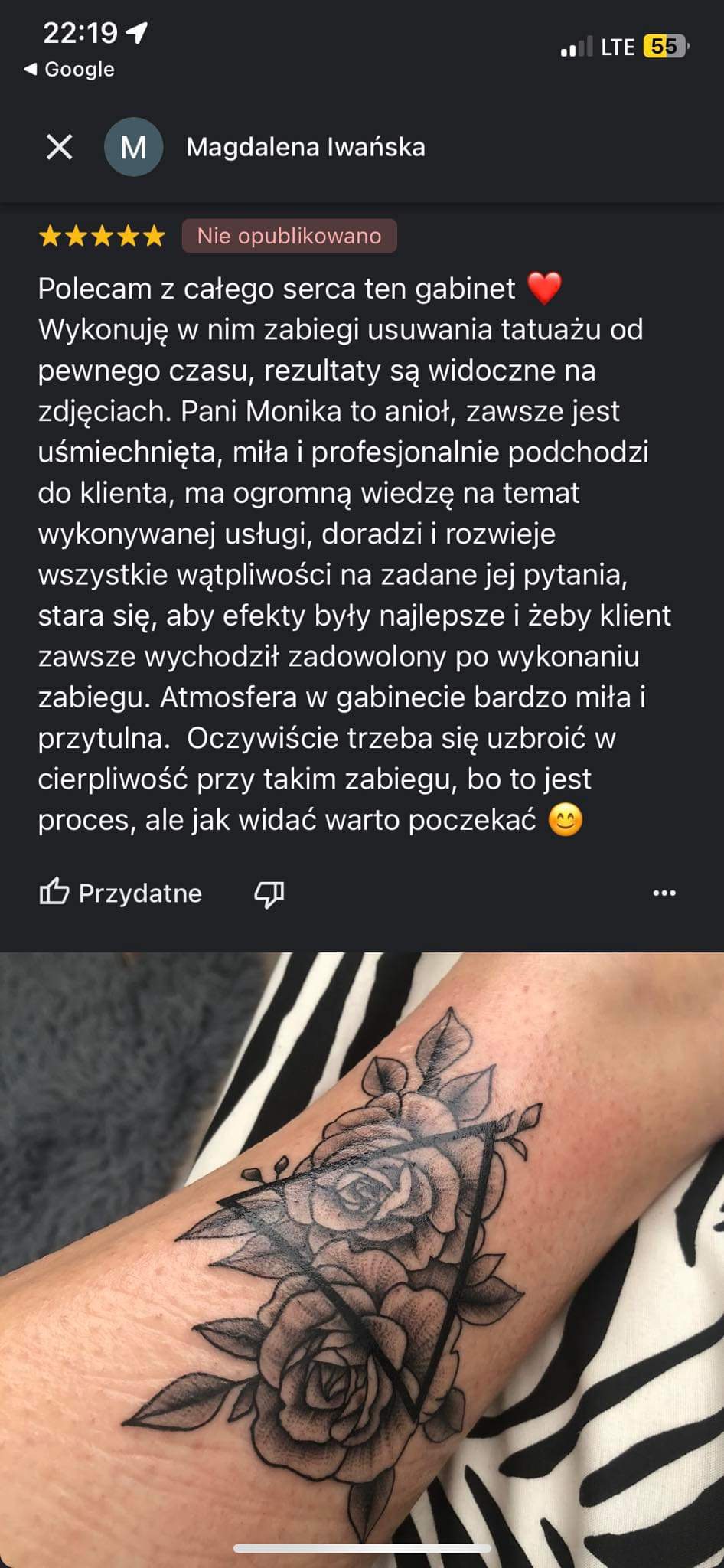Tap the 'Google' back label in status bar
The image size is (724, 1568).
[80, 69]
